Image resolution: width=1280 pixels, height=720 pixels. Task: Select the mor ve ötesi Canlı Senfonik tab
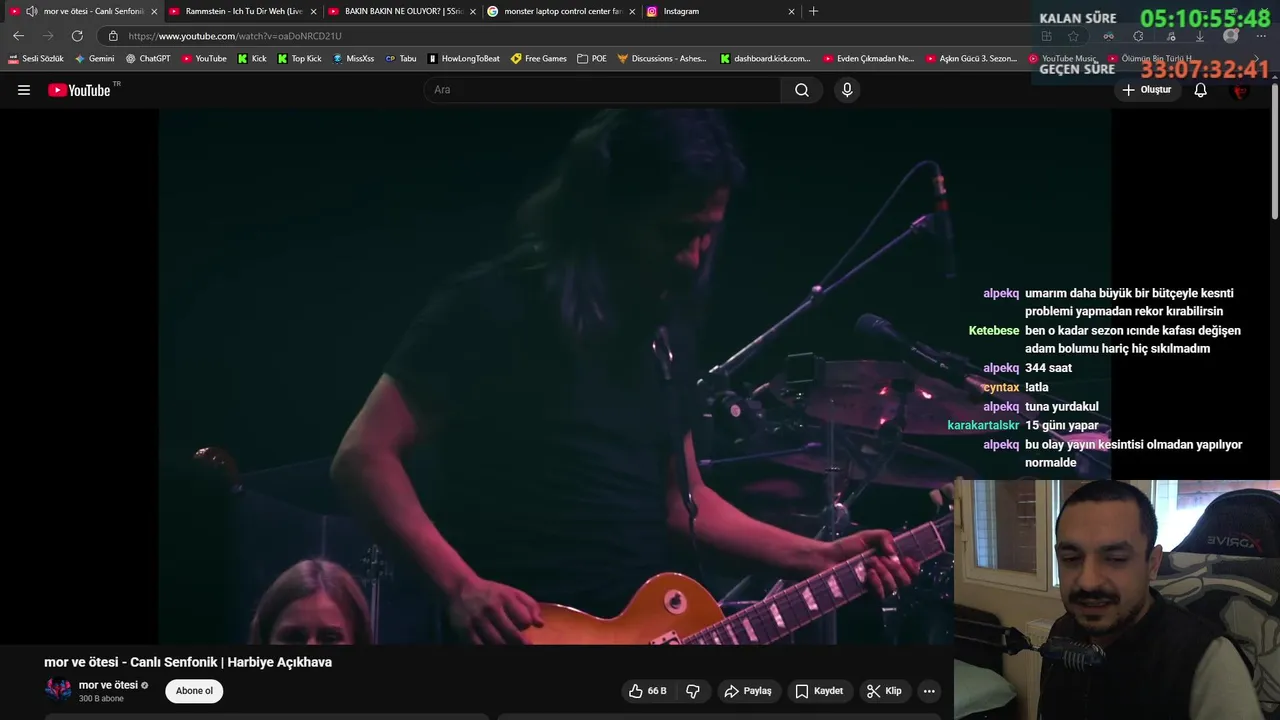[85, 11]
